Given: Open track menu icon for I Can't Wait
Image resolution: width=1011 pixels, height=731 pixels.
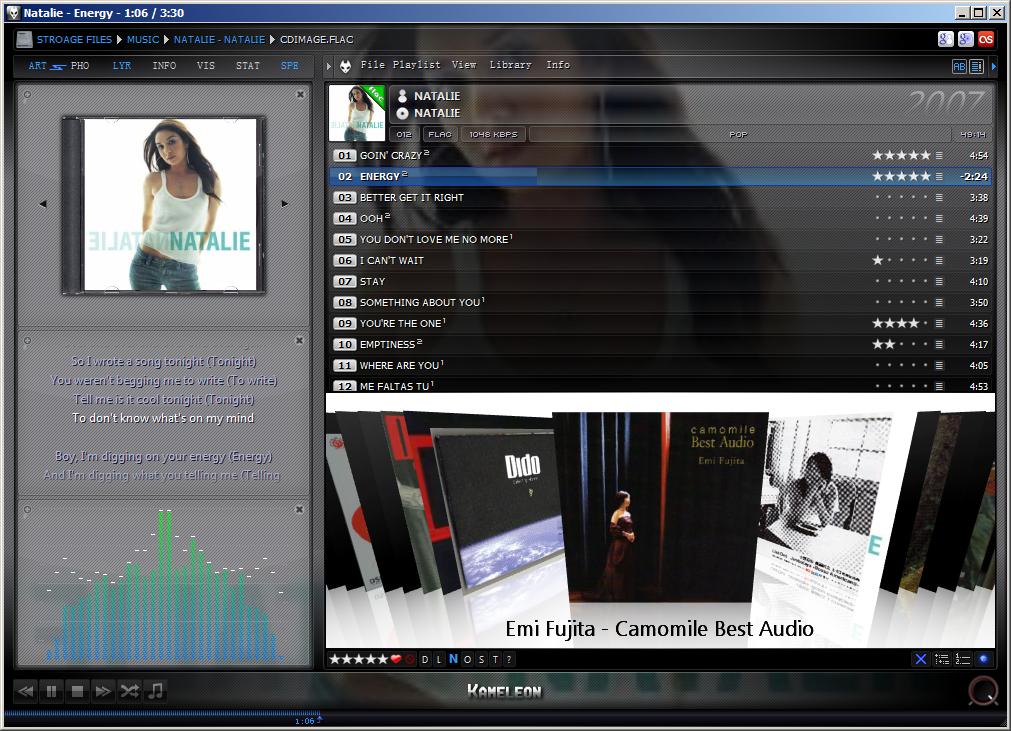Looking at the screenshot, I should (939, 260).
